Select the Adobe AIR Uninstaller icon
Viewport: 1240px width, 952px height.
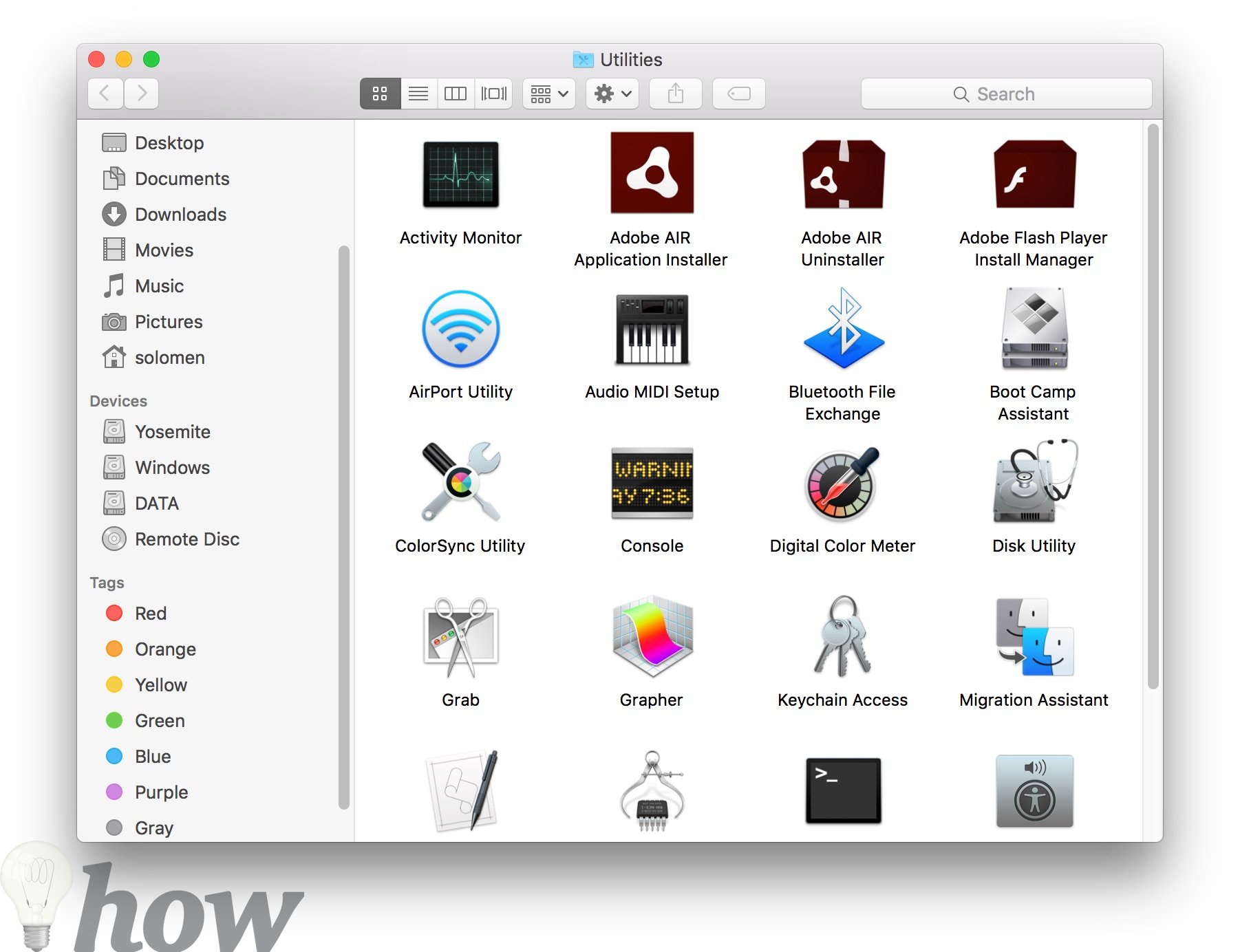click(843, 175)
